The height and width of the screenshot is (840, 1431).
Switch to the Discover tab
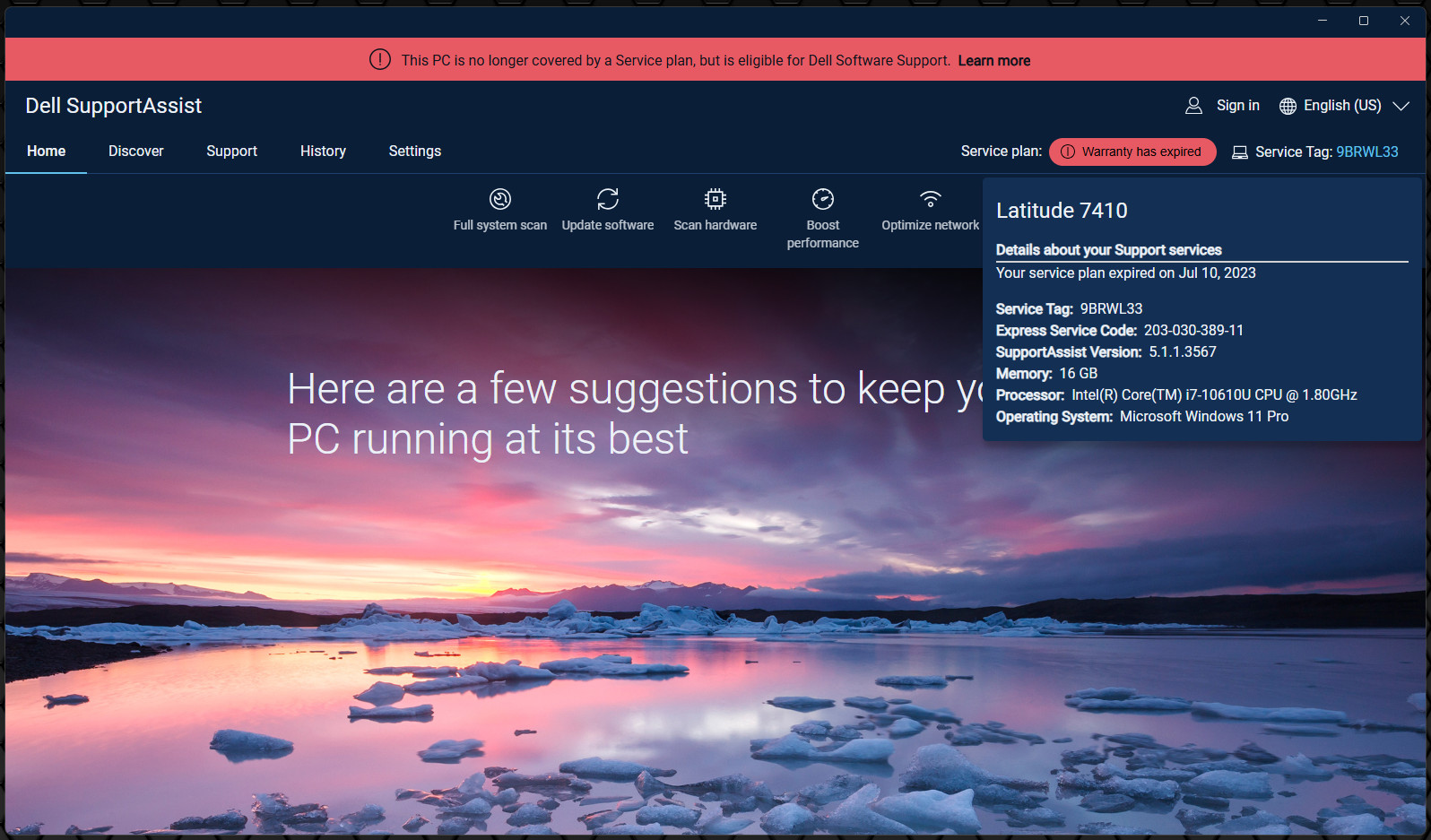click(136, 152)
